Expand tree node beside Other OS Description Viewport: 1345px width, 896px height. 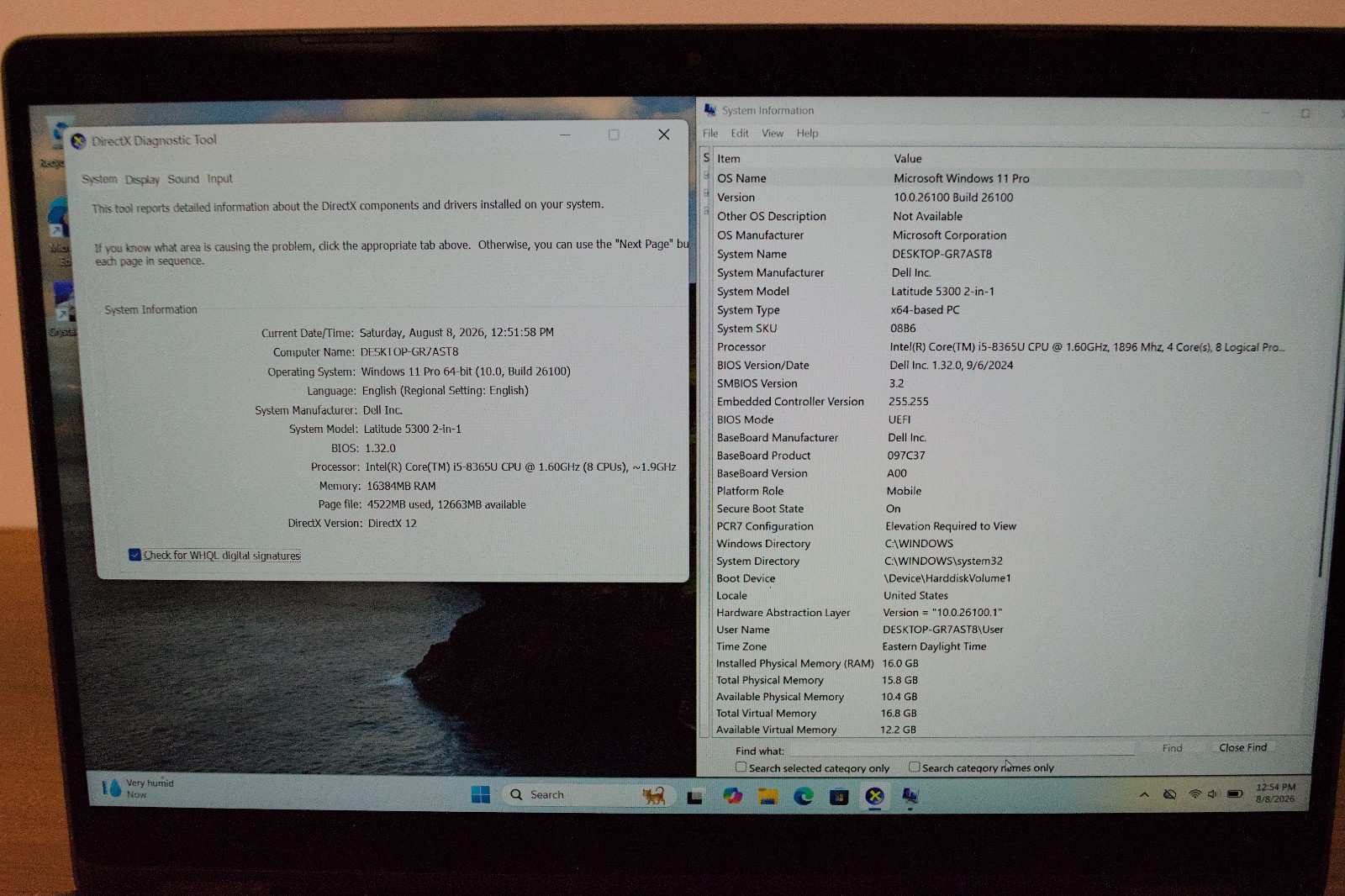click(706, 210)
